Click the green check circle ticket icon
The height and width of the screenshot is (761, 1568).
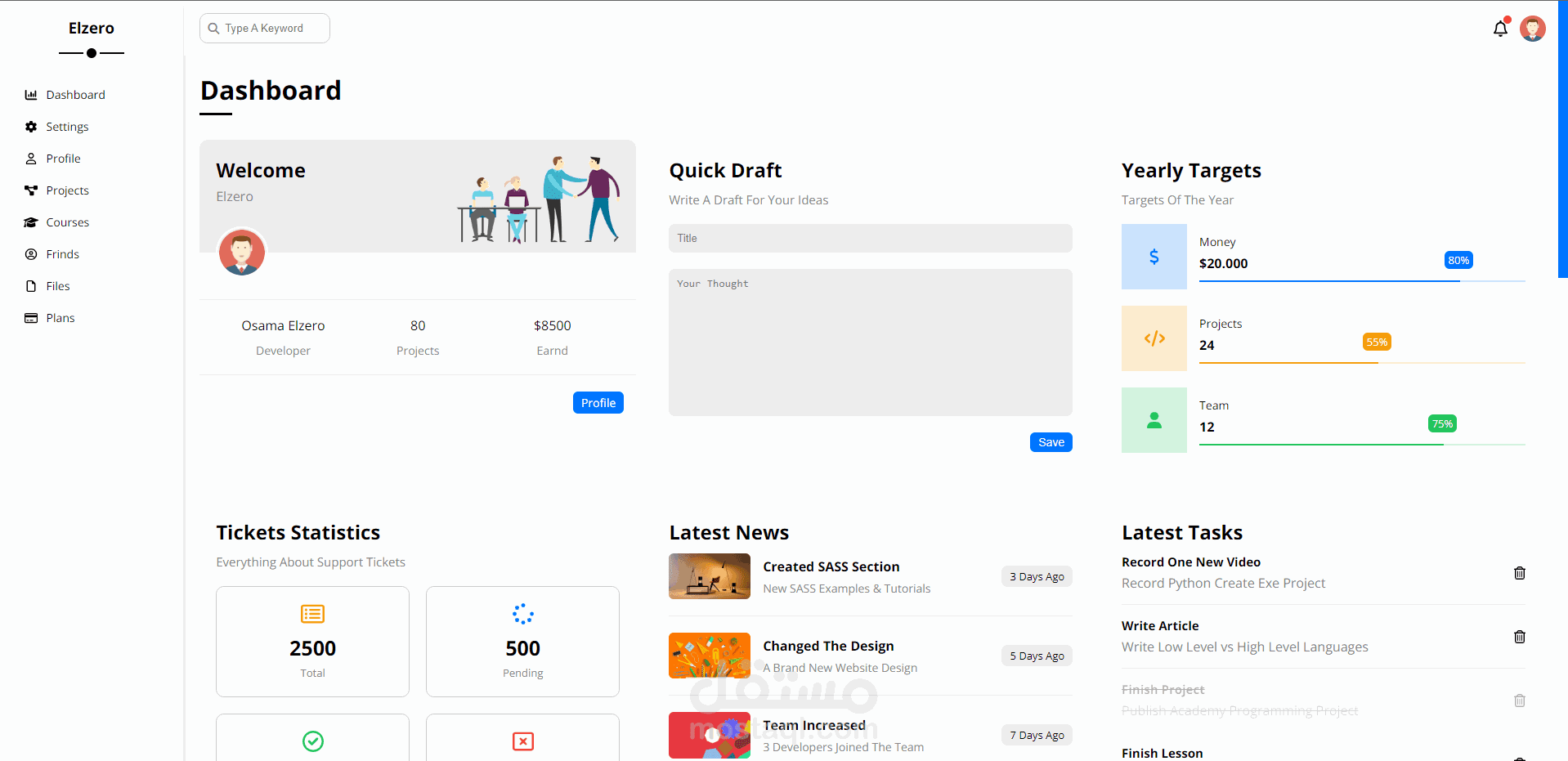tap(313, 741)
